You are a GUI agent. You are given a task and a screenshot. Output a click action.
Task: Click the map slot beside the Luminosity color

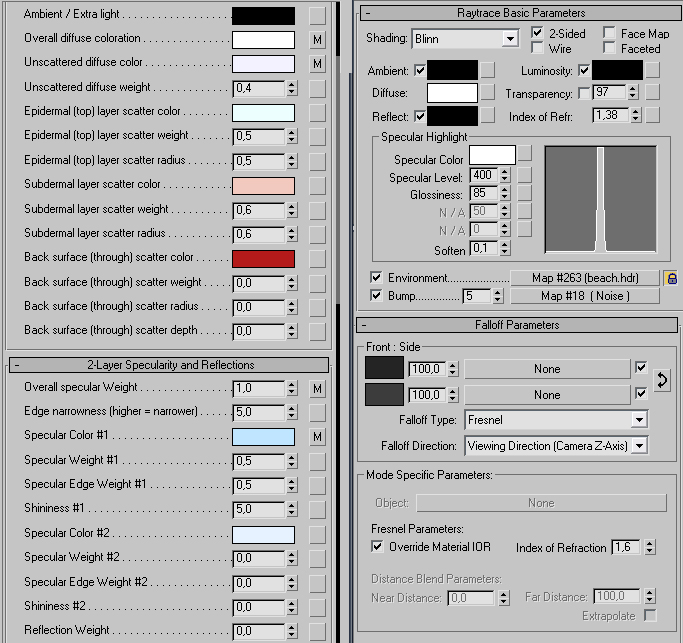[652, 70]
